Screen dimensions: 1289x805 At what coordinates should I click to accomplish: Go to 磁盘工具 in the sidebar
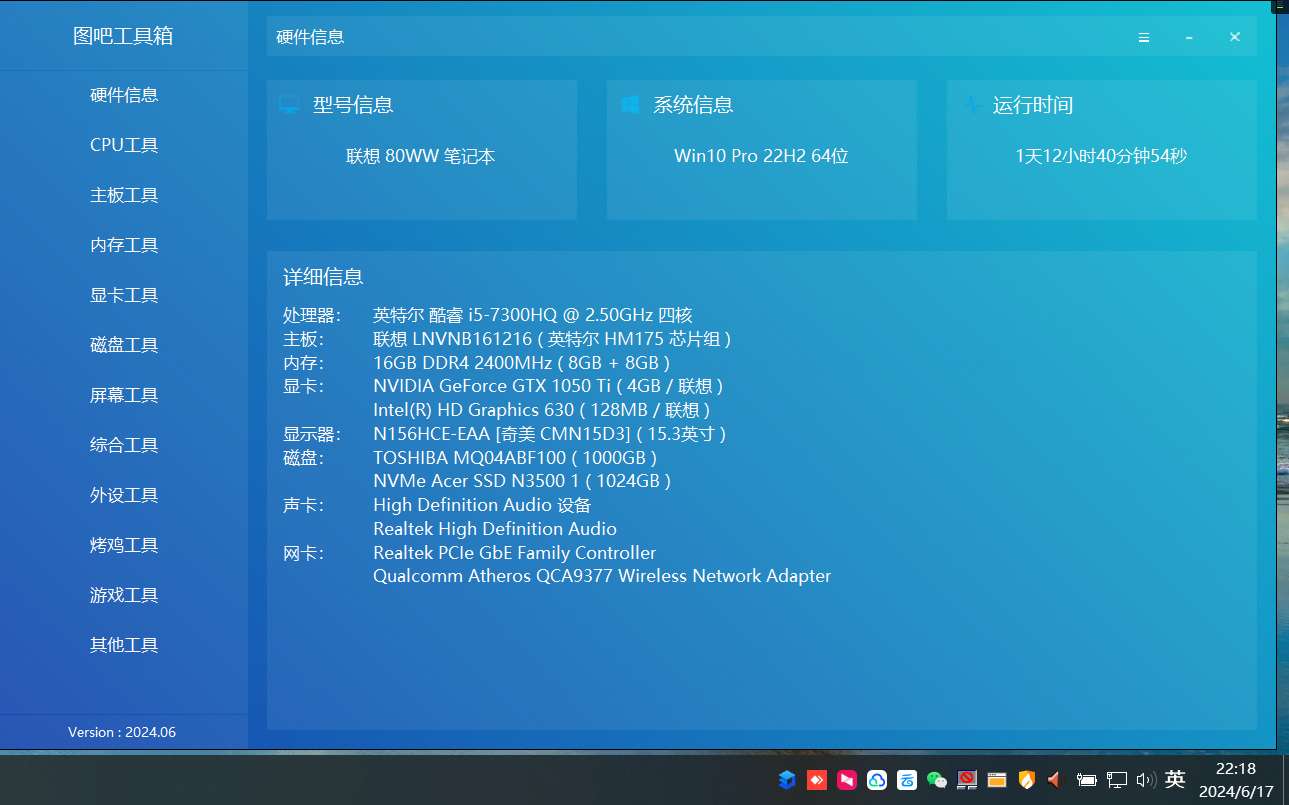[x=124, y=345]
